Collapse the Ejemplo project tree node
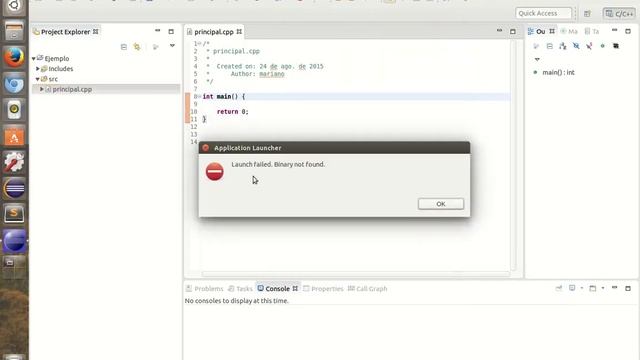640x360 pixels. tap(33, 59)
